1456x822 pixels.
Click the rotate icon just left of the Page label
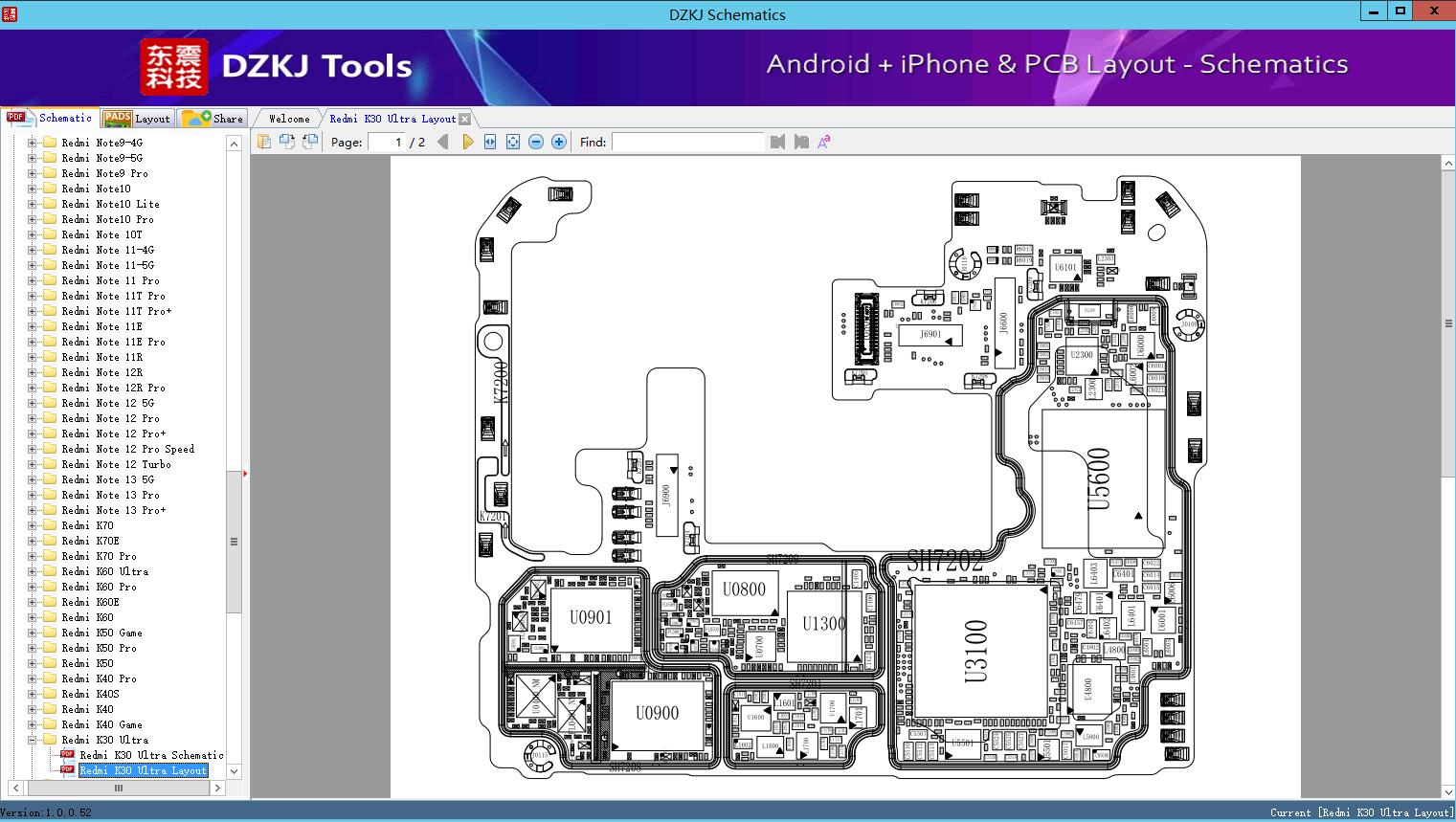point(309,142)
